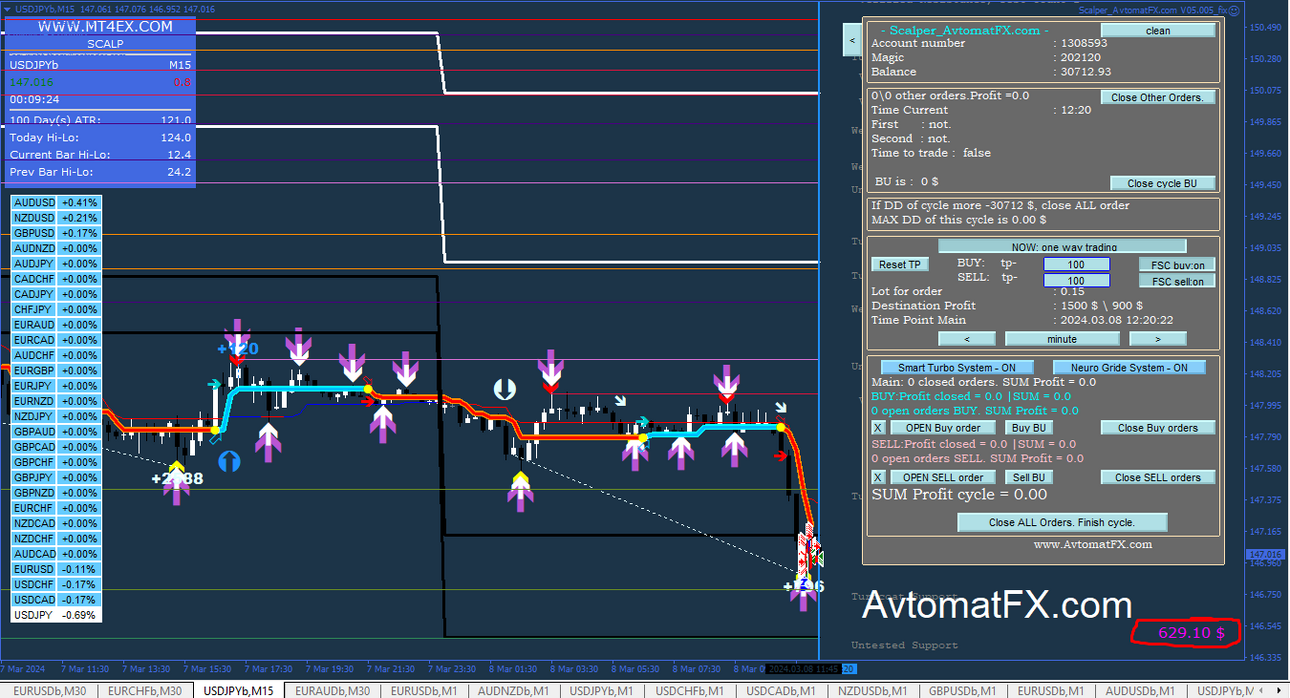Click the minute unit button

pos(1062,339)
